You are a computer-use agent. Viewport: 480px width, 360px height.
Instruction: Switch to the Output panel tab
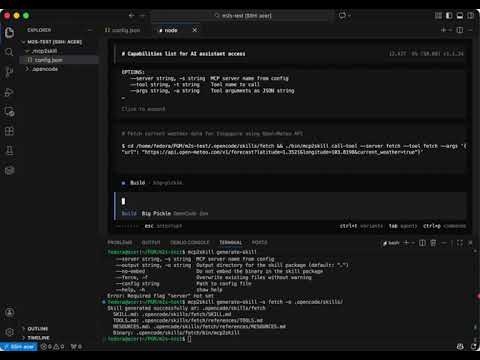(151, 242)
